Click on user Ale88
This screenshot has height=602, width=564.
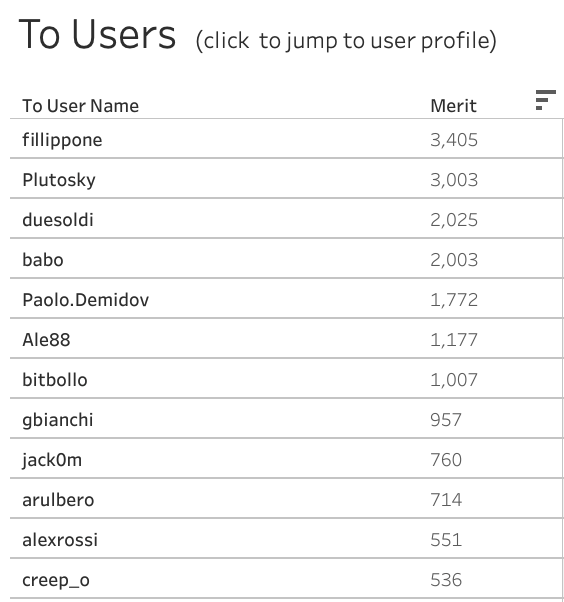click(46, 340)
